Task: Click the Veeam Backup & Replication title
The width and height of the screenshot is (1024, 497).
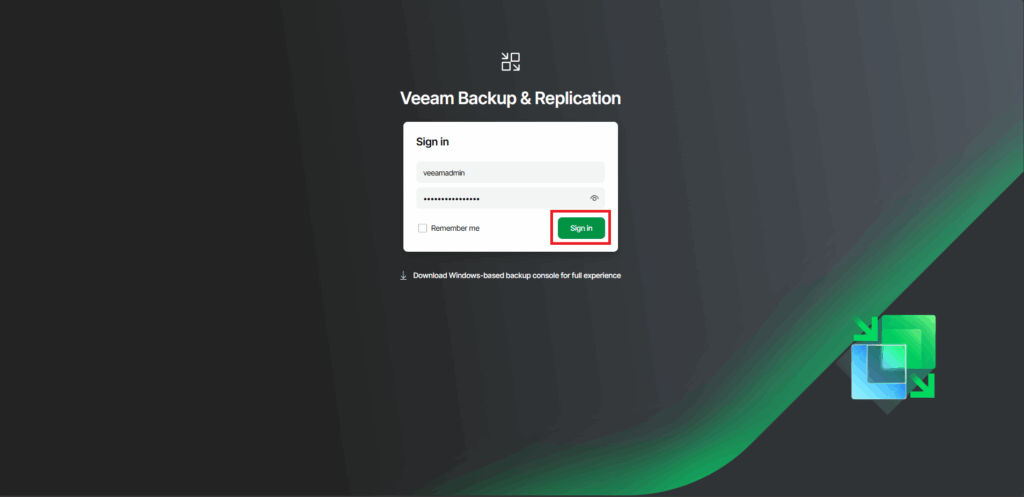Action: (x=510, y=98)
